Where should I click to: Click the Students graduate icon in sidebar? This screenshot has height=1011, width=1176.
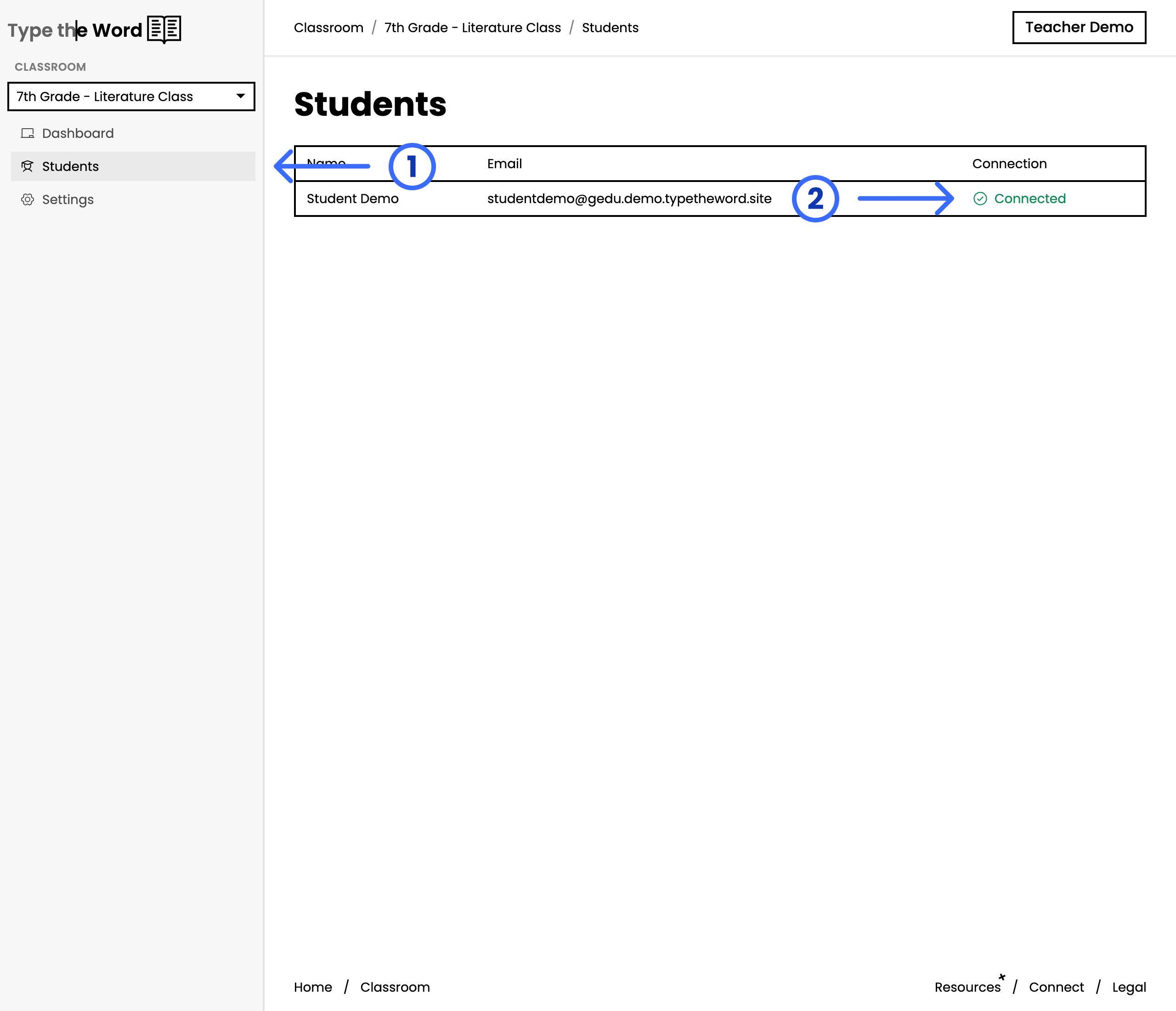[x=27, y=166]
